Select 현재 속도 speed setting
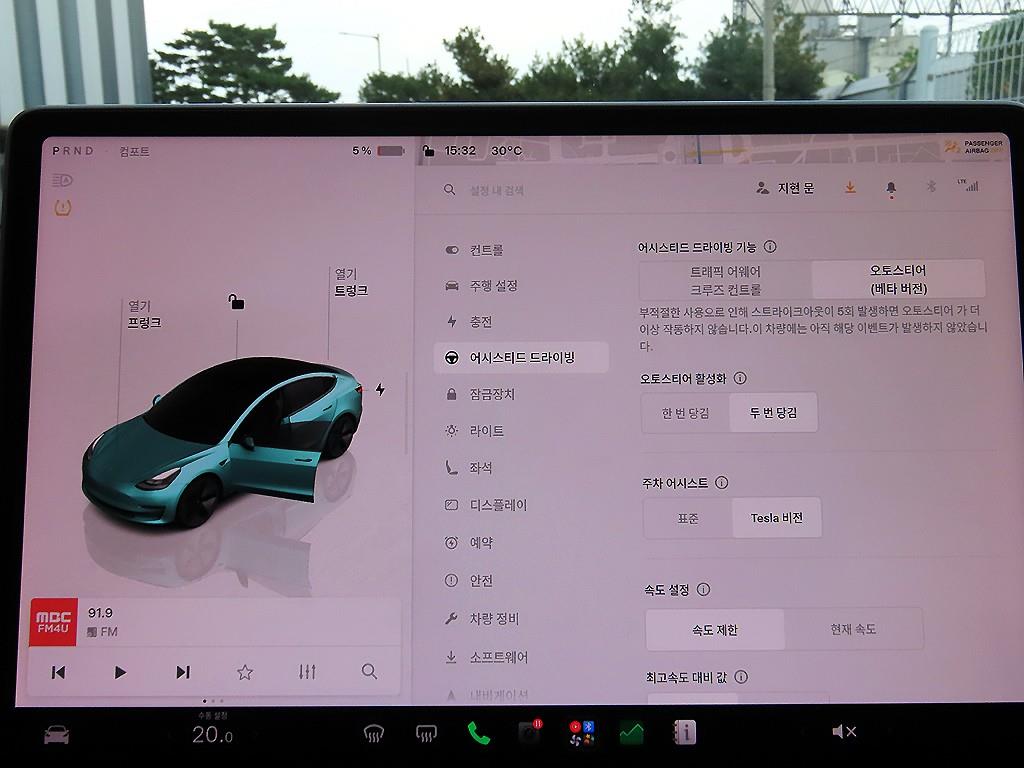 click(854, 629)
